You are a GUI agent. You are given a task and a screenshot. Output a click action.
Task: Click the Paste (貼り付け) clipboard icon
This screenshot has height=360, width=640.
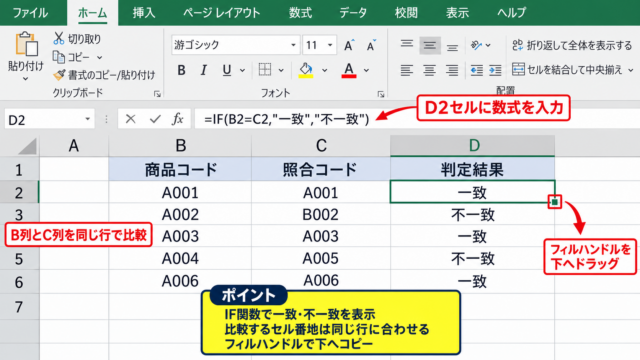(26, 44)
